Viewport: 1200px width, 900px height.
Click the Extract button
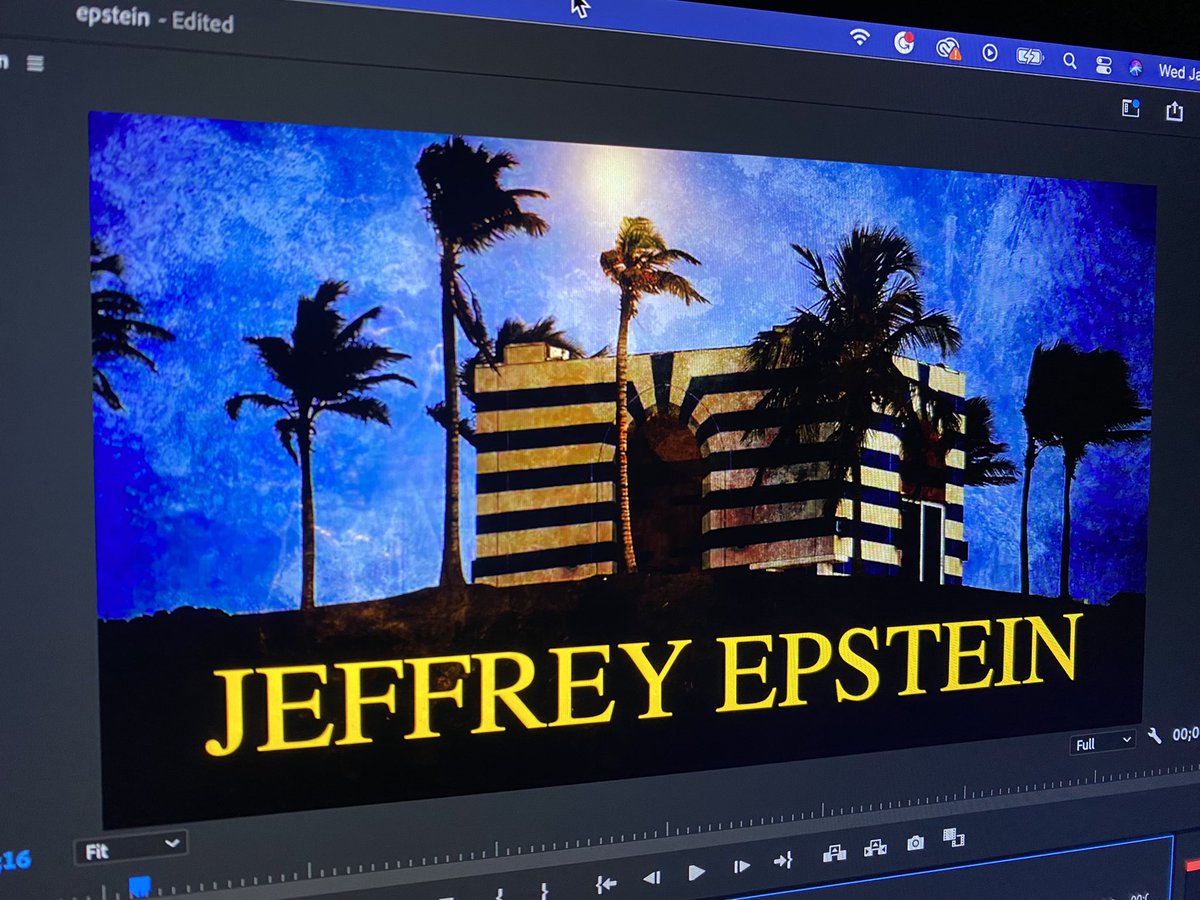pyautogui.click(x=875, y=848)
